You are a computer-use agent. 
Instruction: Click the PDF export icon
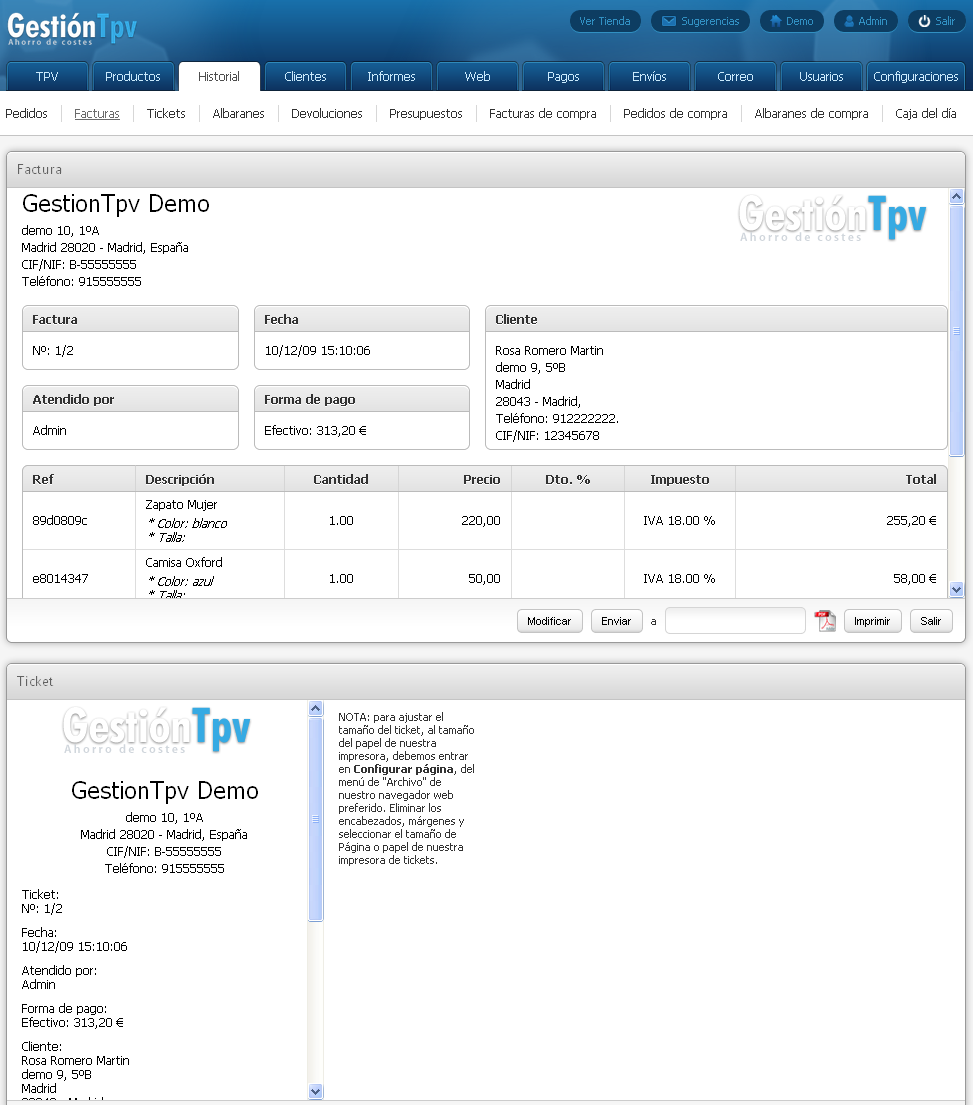click(x=824, y=621)
